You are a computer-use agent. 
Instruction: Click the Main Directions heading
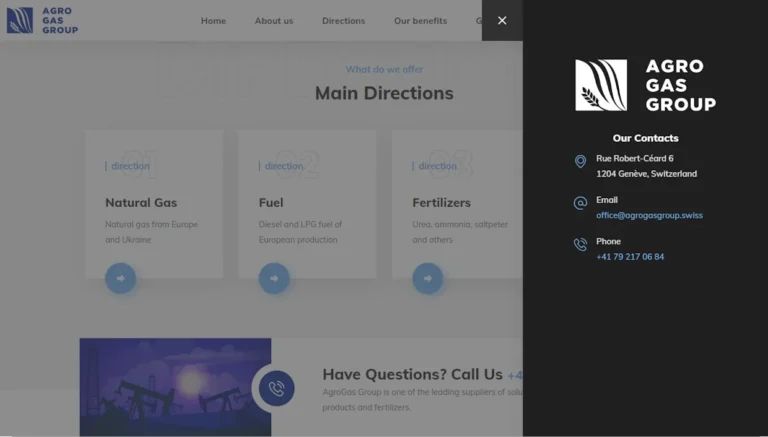pos(384,93)
